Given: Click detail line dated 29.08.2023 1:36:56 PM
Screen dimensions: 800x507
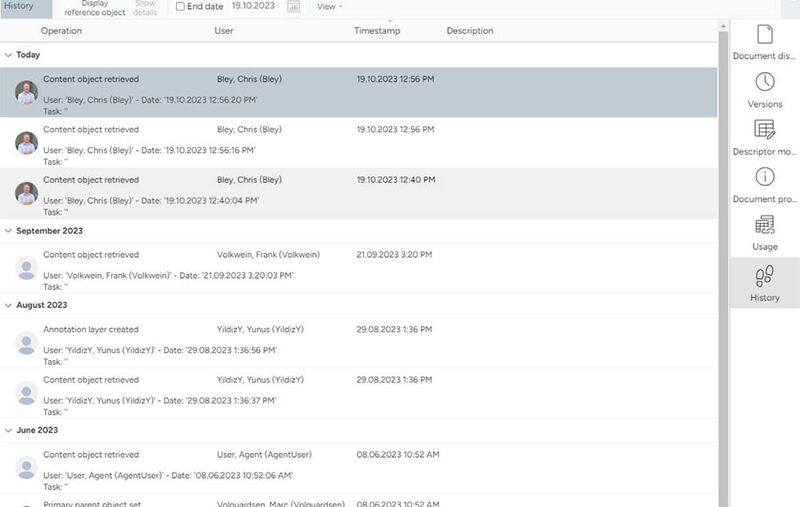Looking at the screenshot, I should click(160, 350).
